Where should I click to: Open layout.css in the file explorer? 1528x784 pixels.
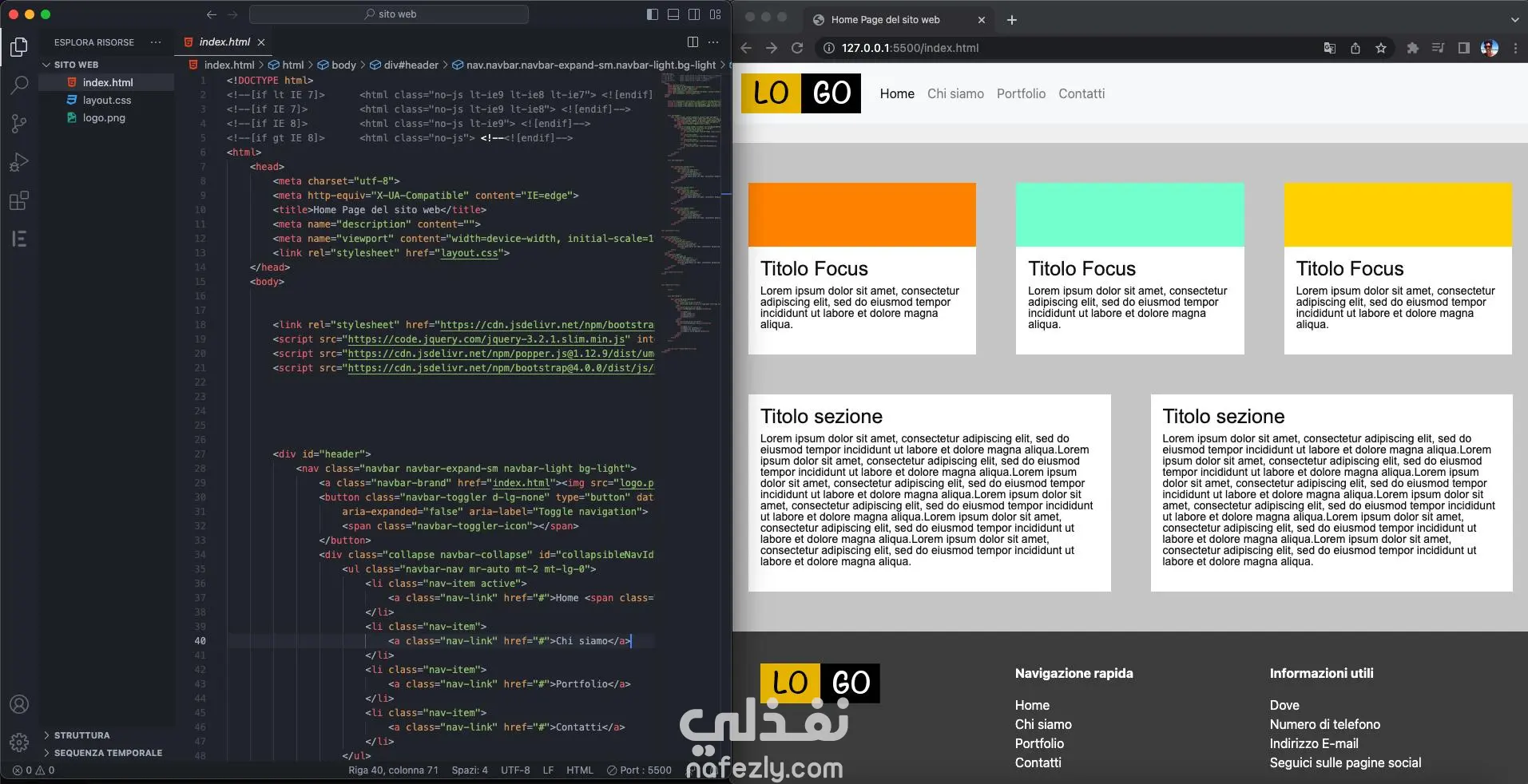point(107,100)
